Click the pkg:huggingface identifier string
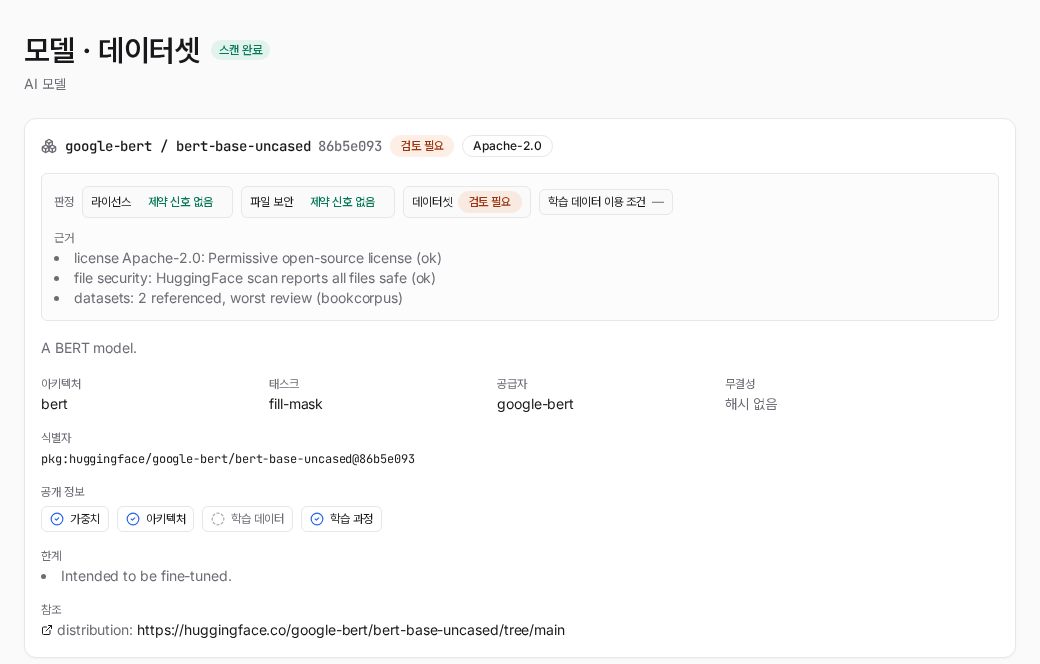The image size is (1040, 664). click(x=228, y=459)
